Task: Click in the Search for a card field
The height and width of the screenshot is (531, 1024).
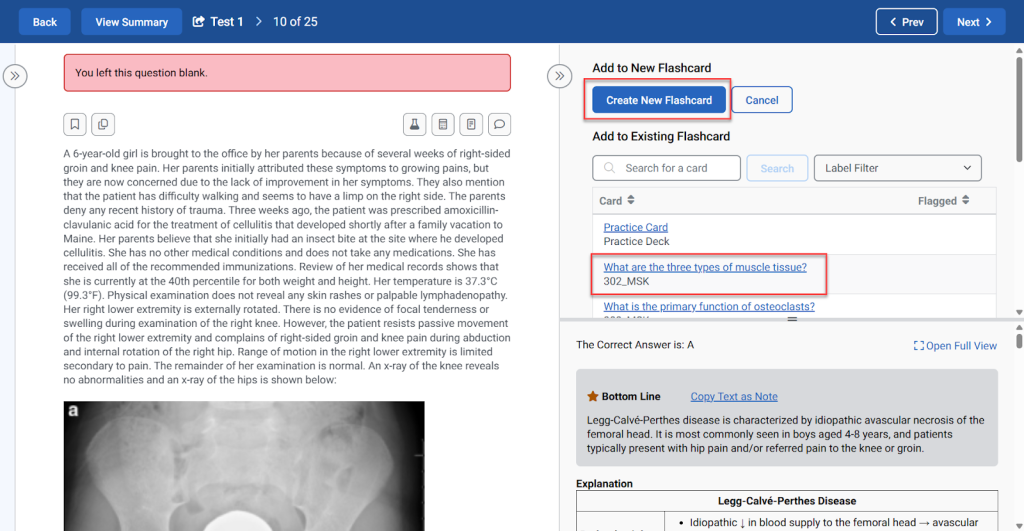Action: click(666, 168)
